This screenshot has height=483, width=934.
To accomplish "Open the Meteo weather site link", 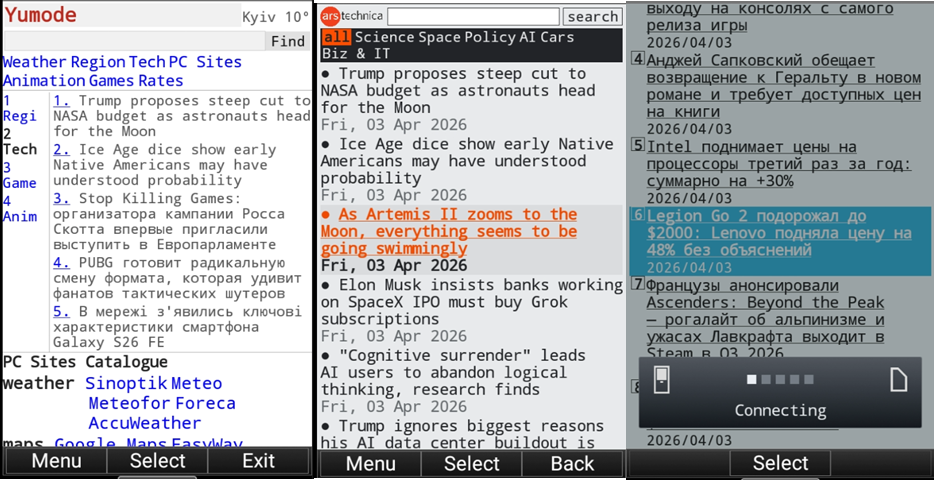I will coord(196,384).
